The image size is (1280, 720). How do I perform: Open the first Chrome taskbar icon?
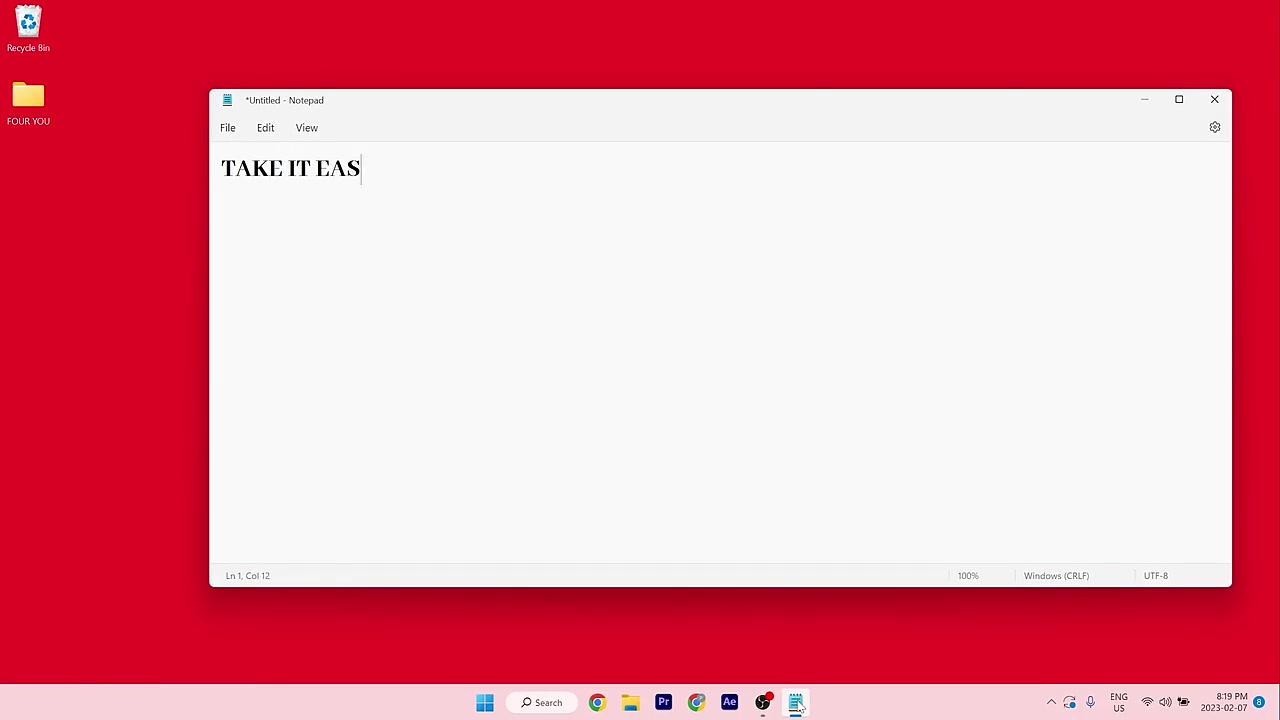click(597, 703)
